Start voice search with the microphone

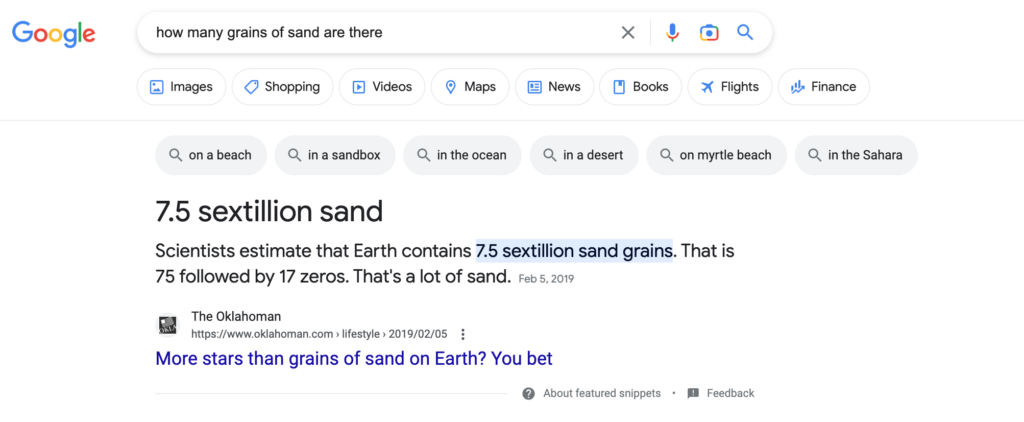672,33
